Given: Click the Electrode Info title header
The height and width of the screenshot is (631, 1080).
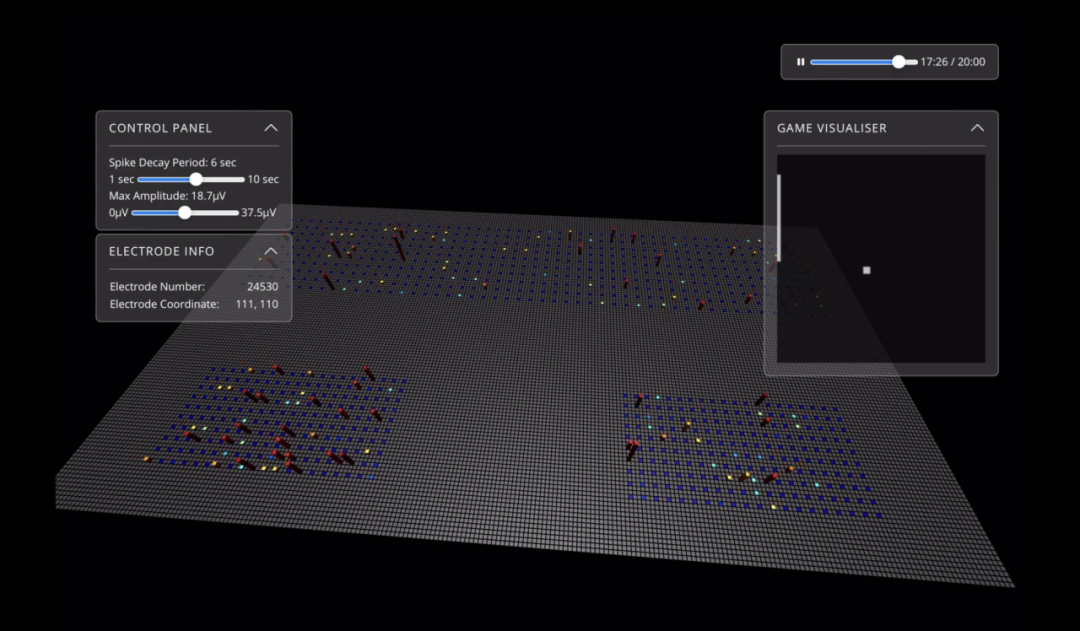Looking at the screenshot, I should click(x=161, y=251).
